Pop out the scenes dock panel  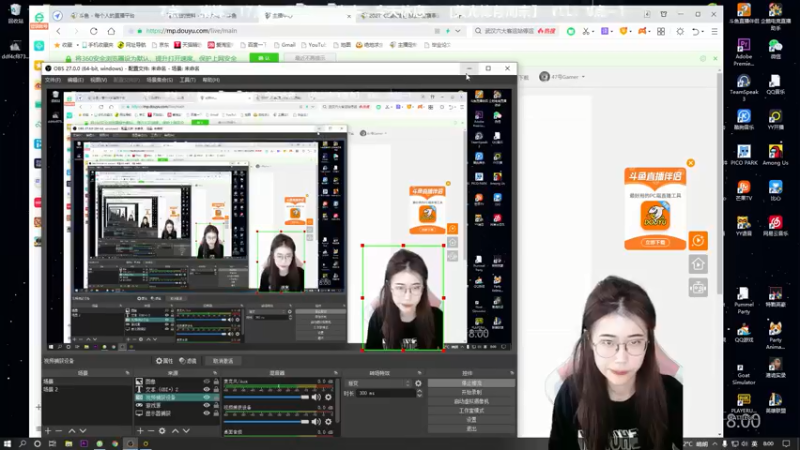tap(128, 373)
